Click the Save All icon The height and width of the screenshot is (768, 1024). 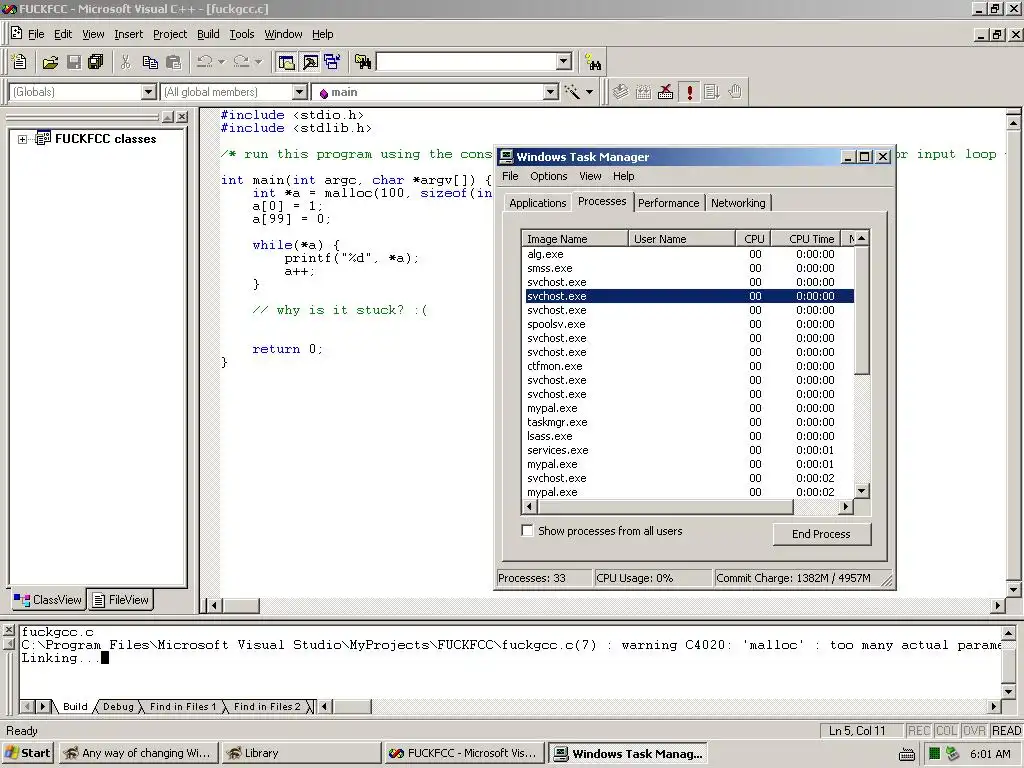click(96, 62)
